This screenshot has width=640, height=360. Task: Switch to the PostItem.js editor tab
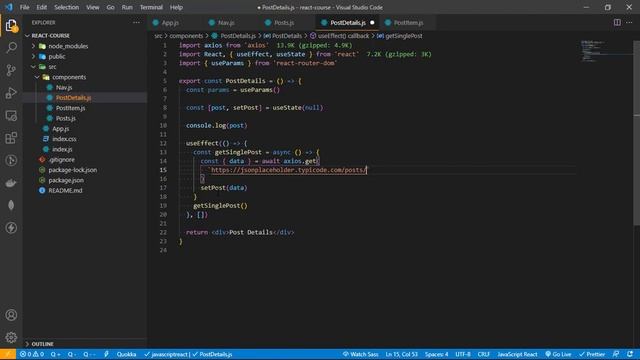pyautogui.click(x=408, y=22)
